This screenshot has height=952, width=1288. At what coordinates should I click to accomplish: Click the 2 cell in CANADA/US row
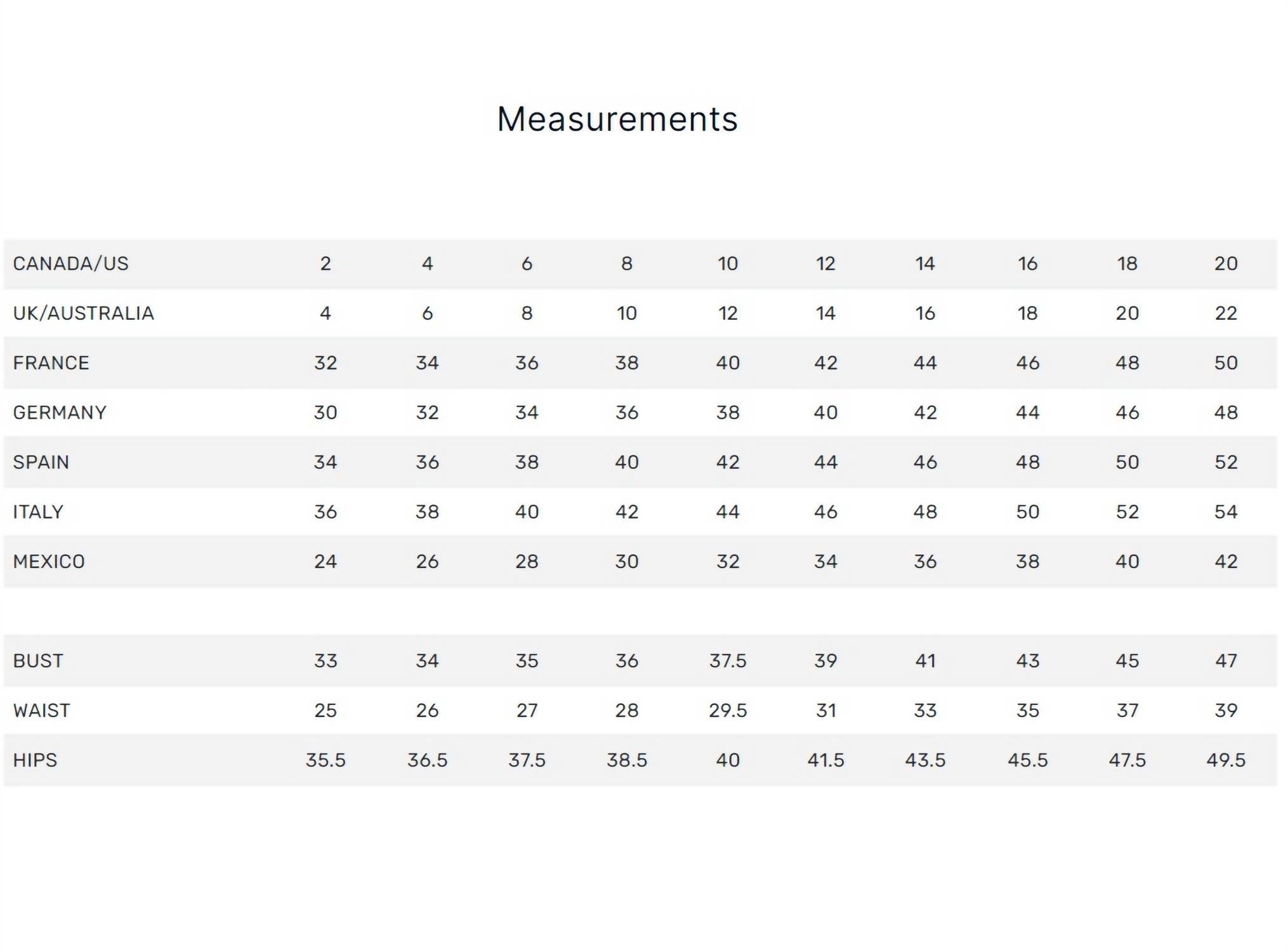pos(325,263)
